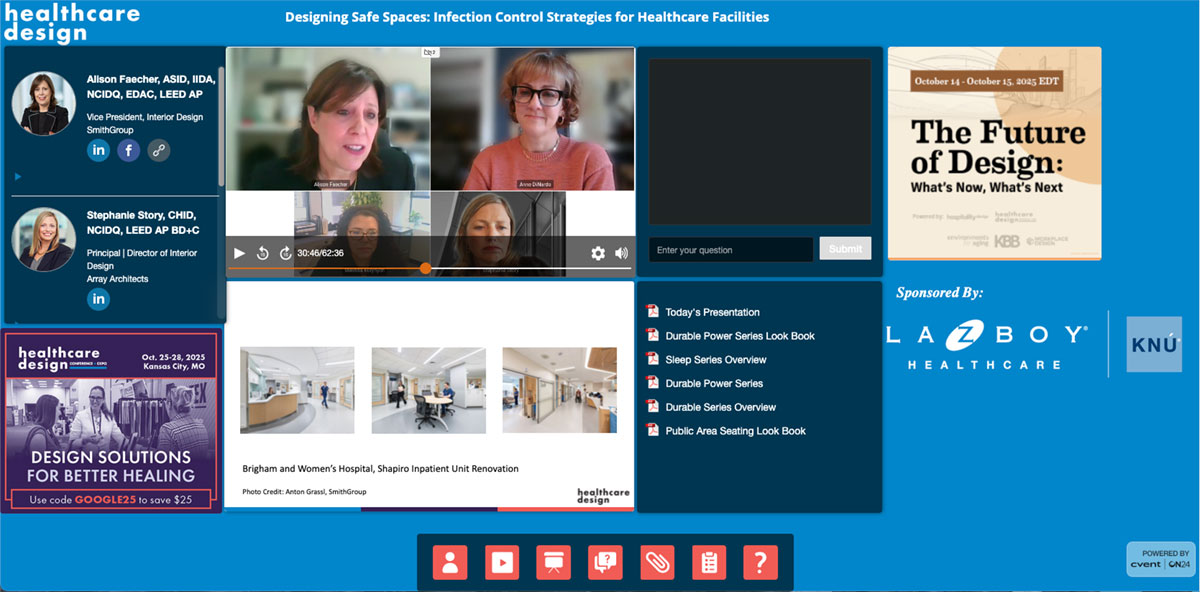Open the slides widget in the dock
Screen dimensions: 1200x592
[x=553, y=562]
